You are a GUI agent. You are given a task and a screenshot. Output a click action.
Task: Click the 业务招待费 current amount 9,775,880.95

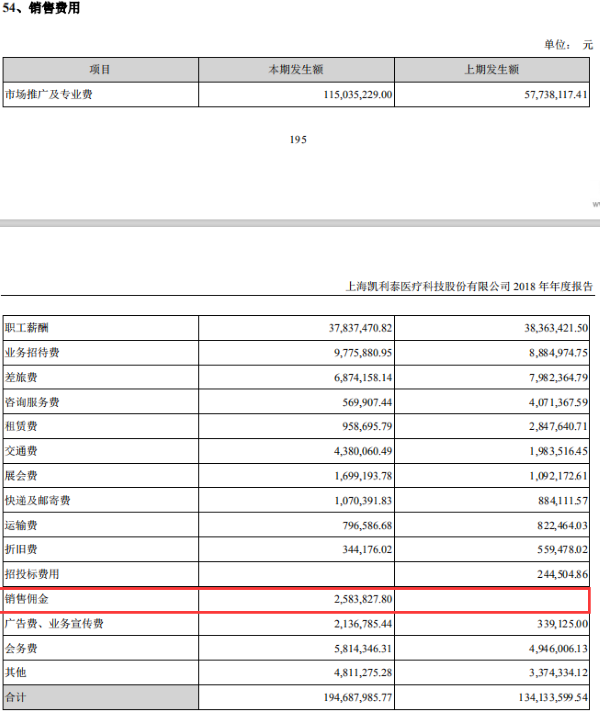point(363,353)
